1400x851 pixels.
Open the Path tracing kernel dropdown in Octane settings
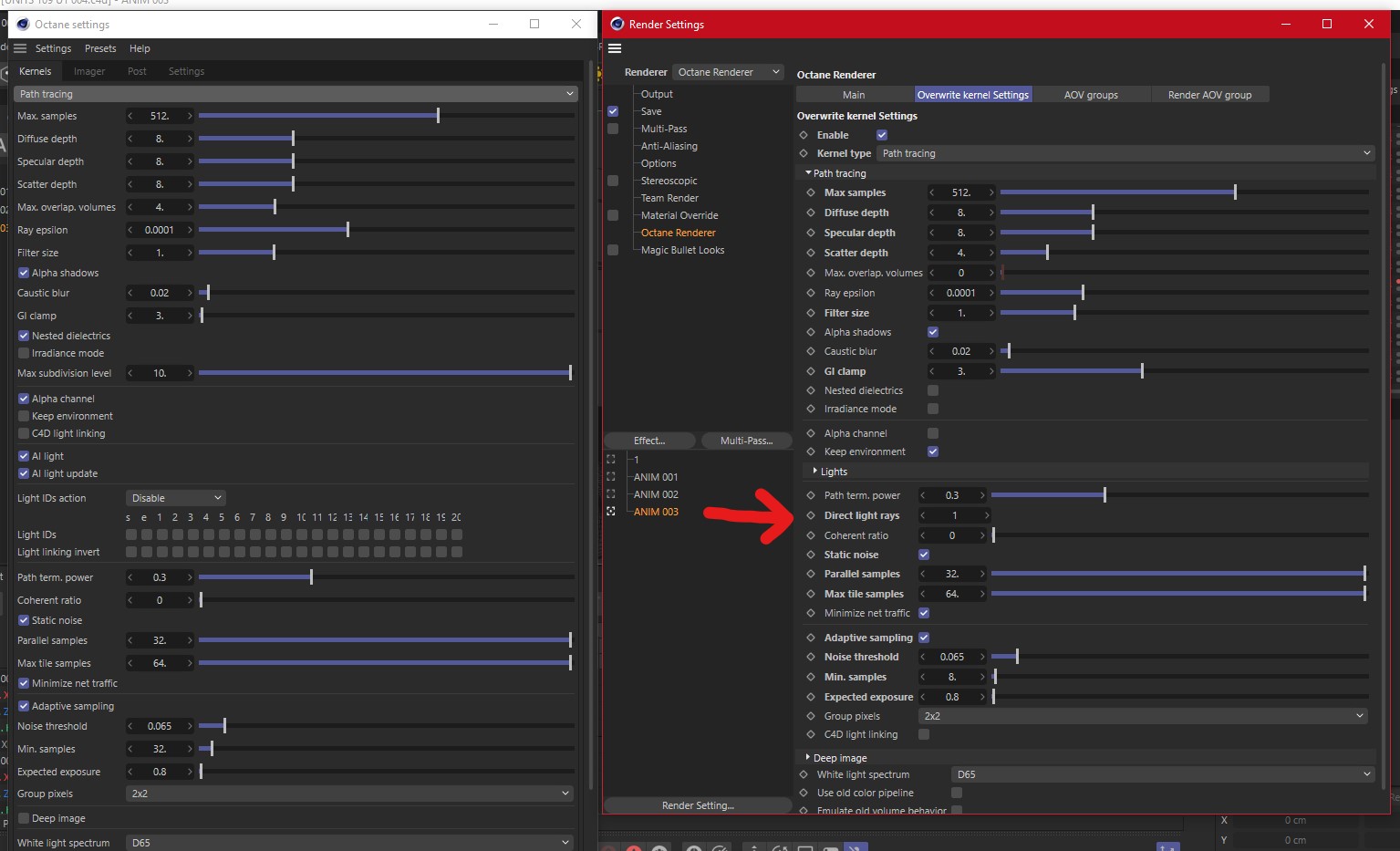click(296, 94)
